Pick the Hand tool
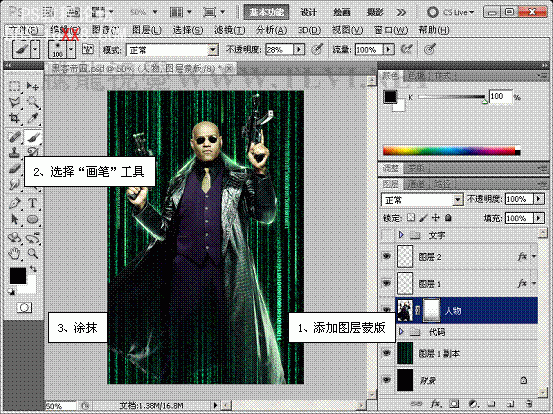This screenshot has height=414, width=553. 14,253
